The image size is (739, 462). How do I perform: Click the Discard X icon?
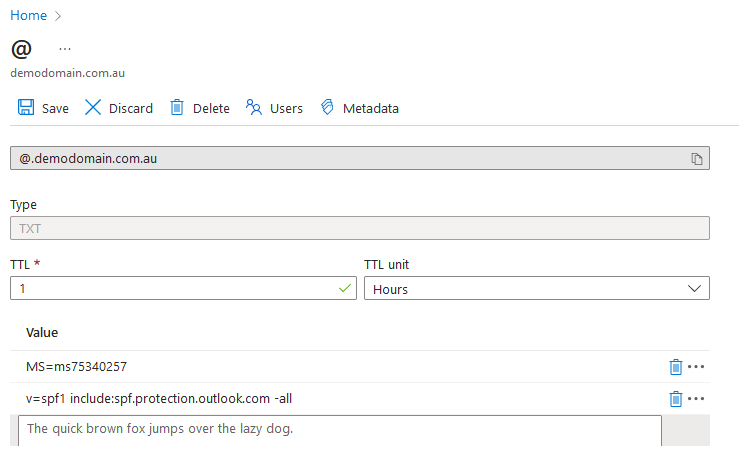tap(93, 108)
